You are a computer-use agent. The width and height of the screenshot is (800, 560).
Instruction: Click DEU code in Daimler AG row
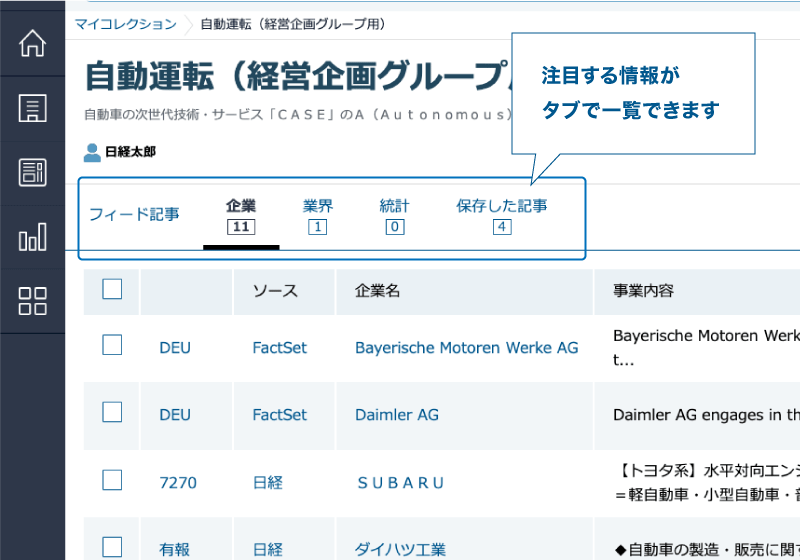click(x=175, y=415)
